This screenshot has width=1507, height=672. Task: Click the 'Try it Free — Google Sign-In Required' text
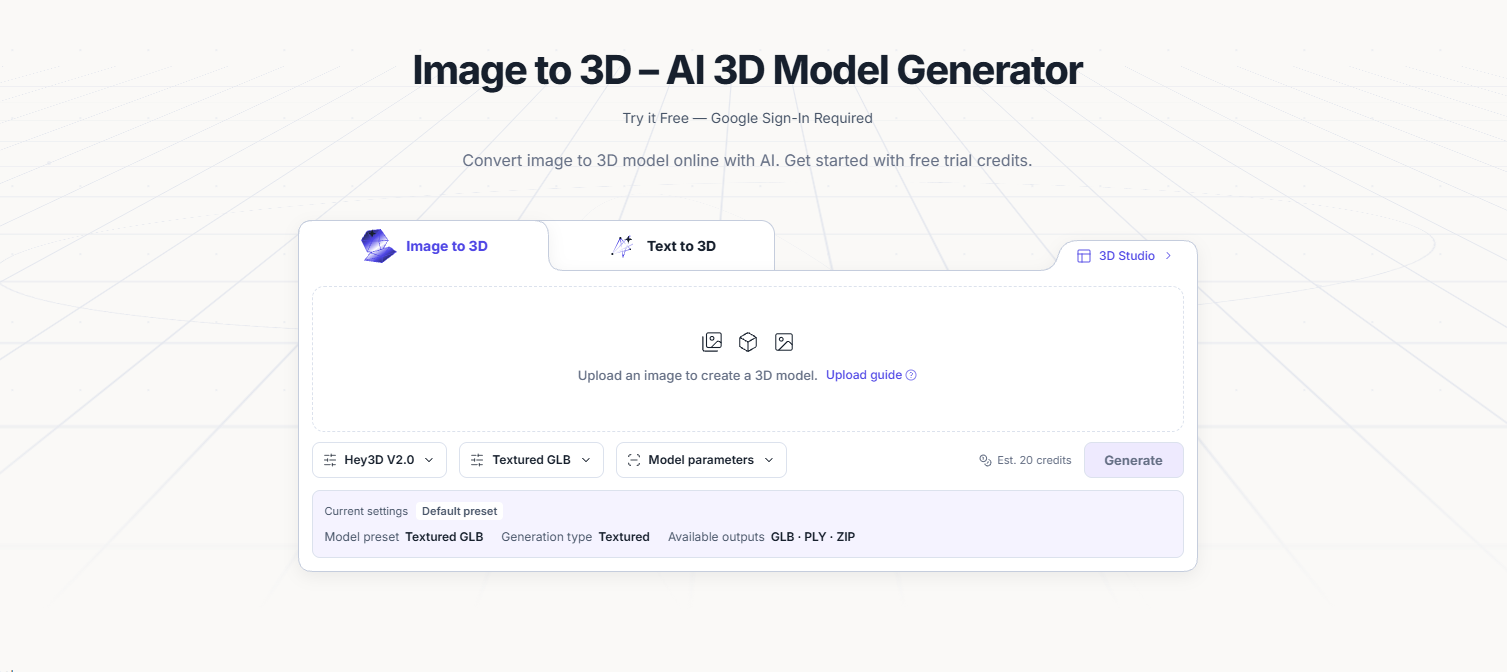click(x=748, y=118)
